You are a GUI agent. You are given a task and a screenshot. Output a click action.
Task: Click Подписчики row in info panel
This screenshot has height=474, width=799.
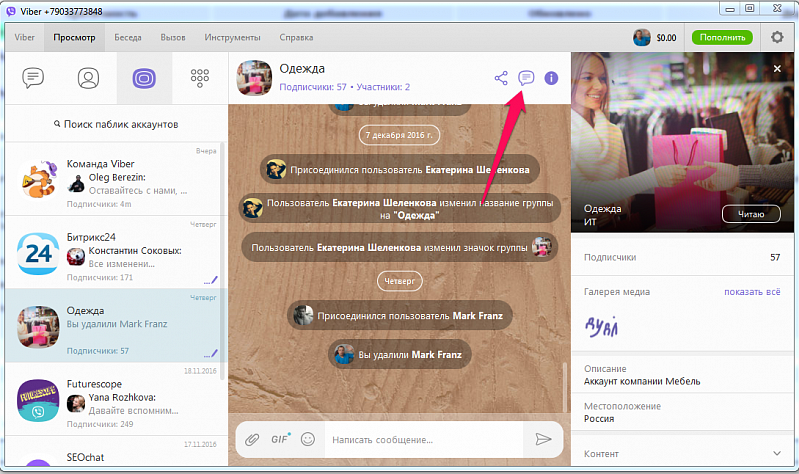point(682,257)
